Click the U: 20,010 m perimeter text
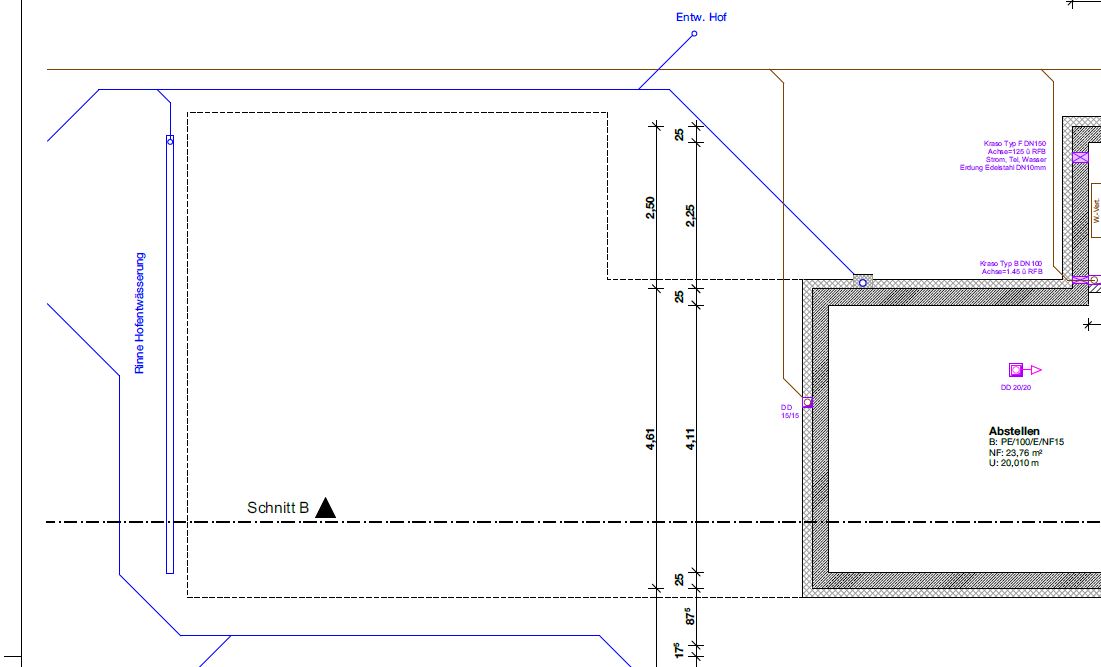Image resolution: width=1101 pixels, height=667 pixels. click(x=1014, y=463)
